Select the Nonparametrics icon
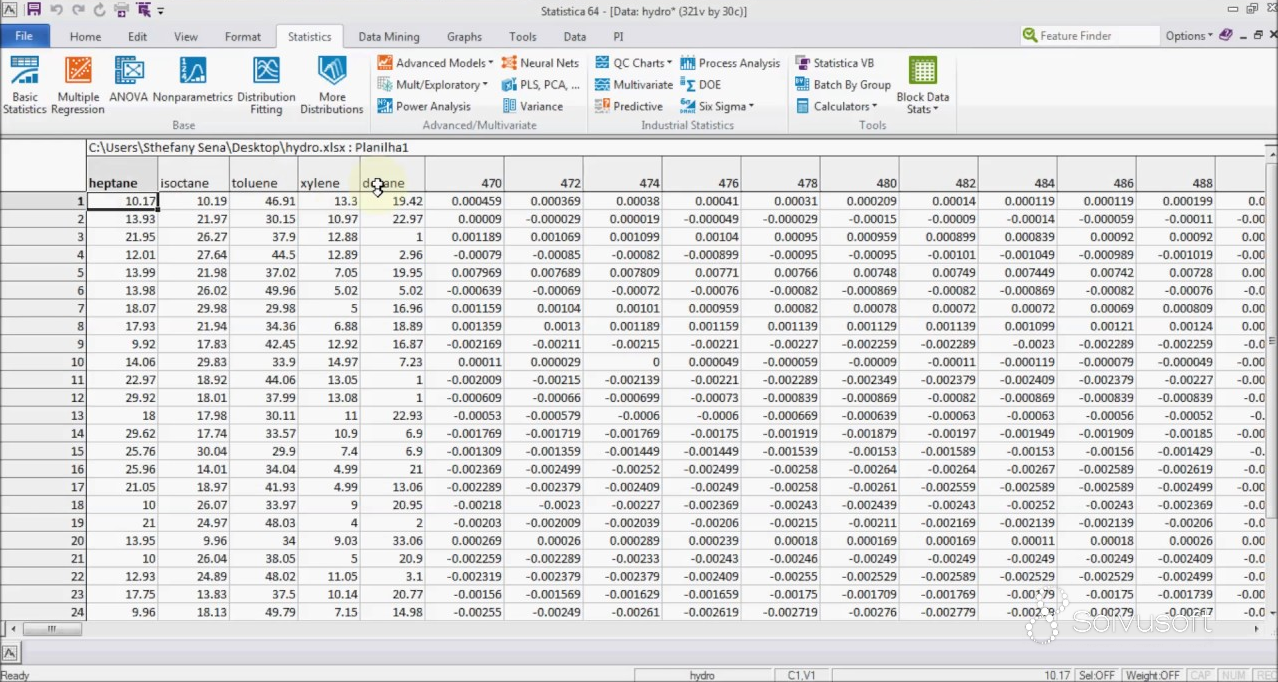1278x682 pixels. pyautogui.click(x=192, y=84)
